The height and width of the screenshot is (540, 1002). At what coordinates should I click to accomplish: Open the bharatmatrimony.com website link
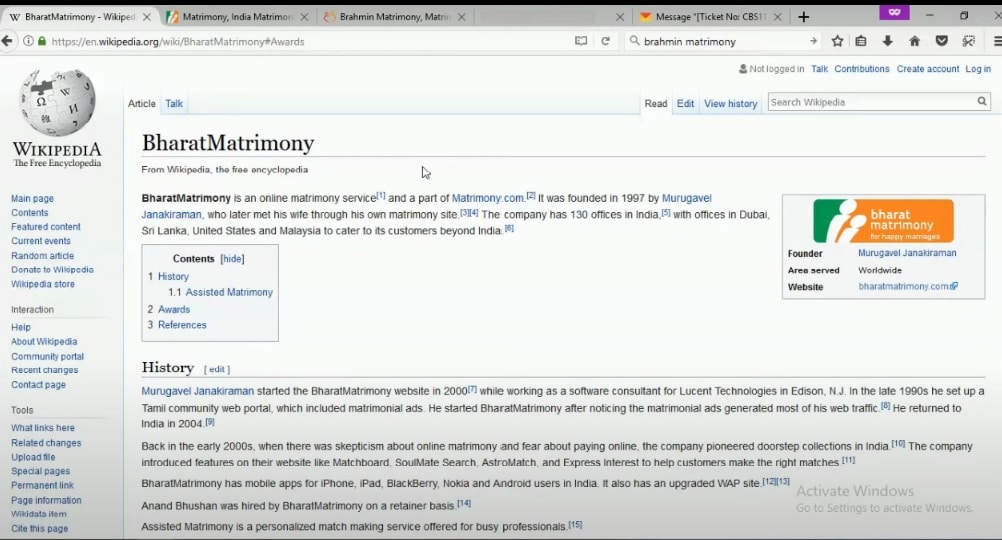(907, 286)
